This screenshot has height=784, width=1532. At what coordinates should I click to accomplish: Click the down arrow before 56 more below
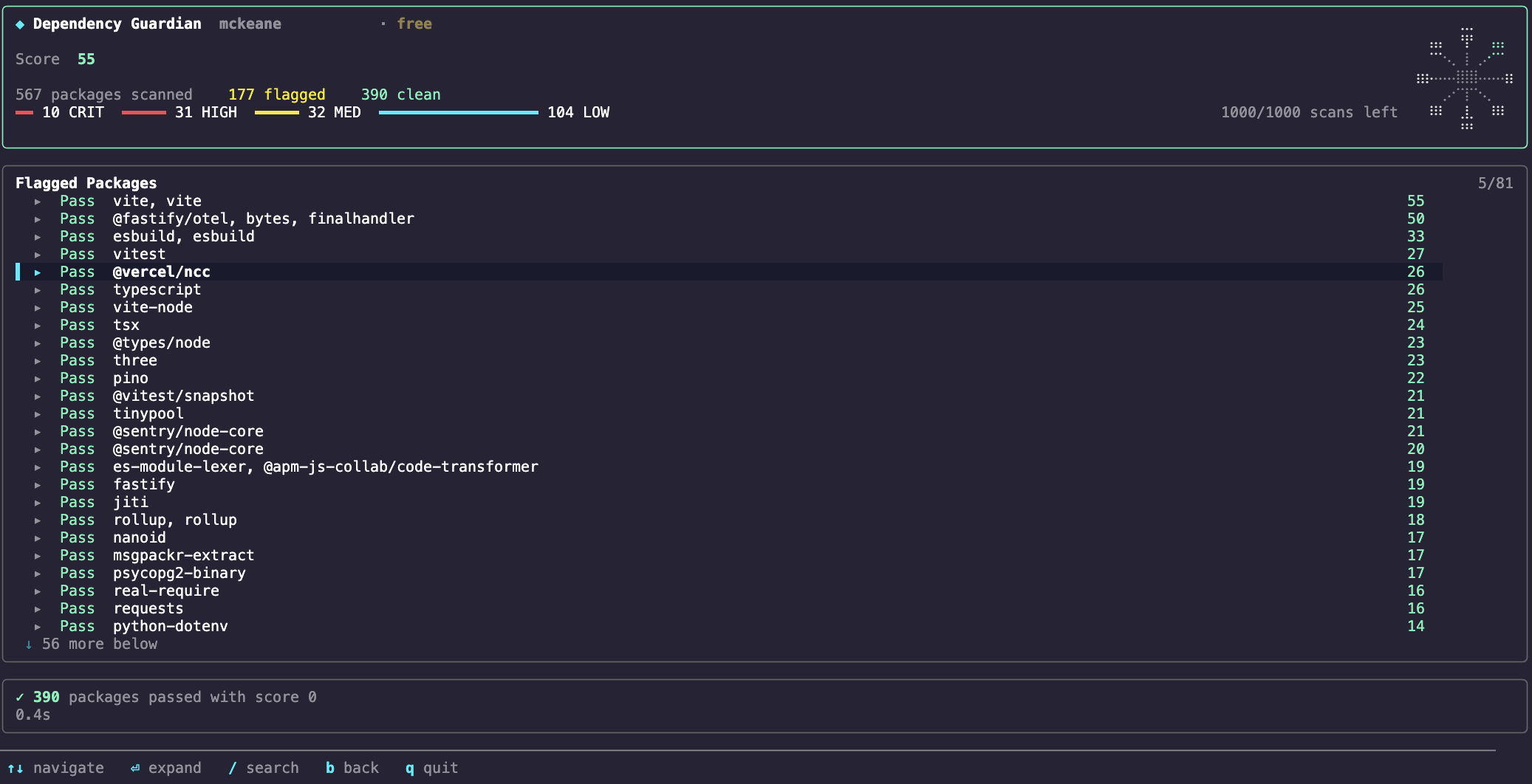coord(29,644)
